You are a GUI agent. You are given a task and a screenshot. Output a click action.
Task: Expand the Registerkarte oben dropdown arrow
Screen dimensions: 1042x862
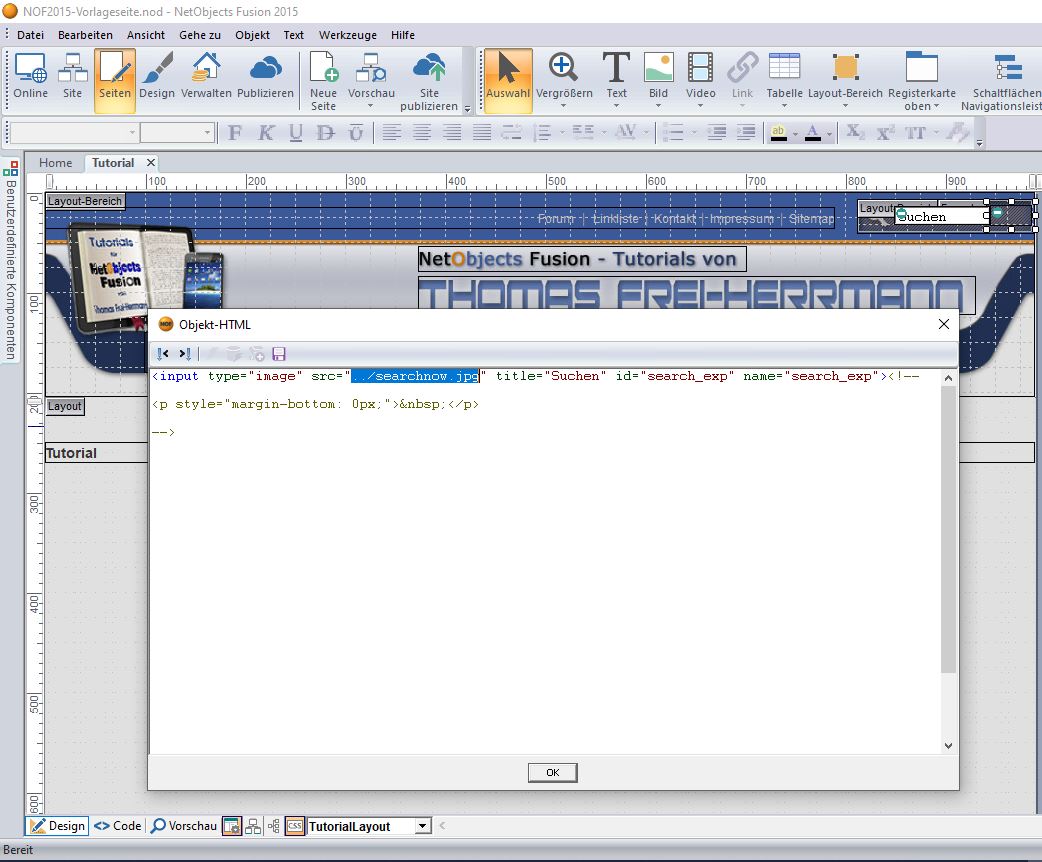[937, 106]
